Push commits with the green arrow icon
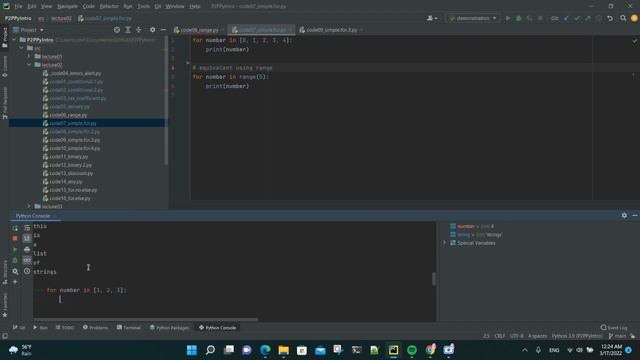The height and width of the screenshot is (360, 640). [588, 18]
